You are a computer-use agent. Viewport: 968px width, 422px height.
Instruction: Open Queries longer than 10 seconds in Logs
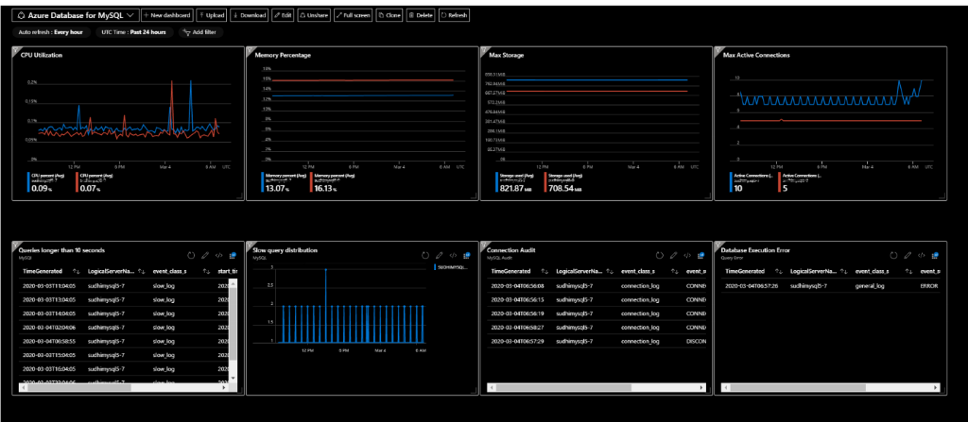coord(233,255)
